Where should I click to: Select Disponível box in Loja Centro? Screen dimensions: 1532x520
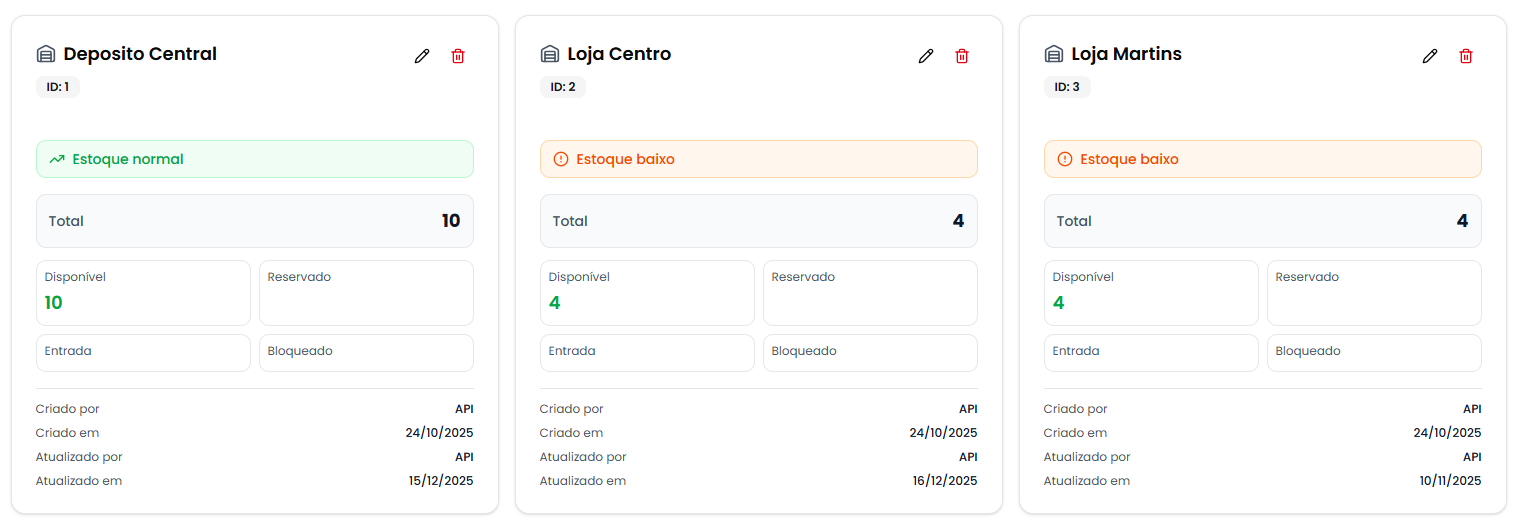pos(647,293)
